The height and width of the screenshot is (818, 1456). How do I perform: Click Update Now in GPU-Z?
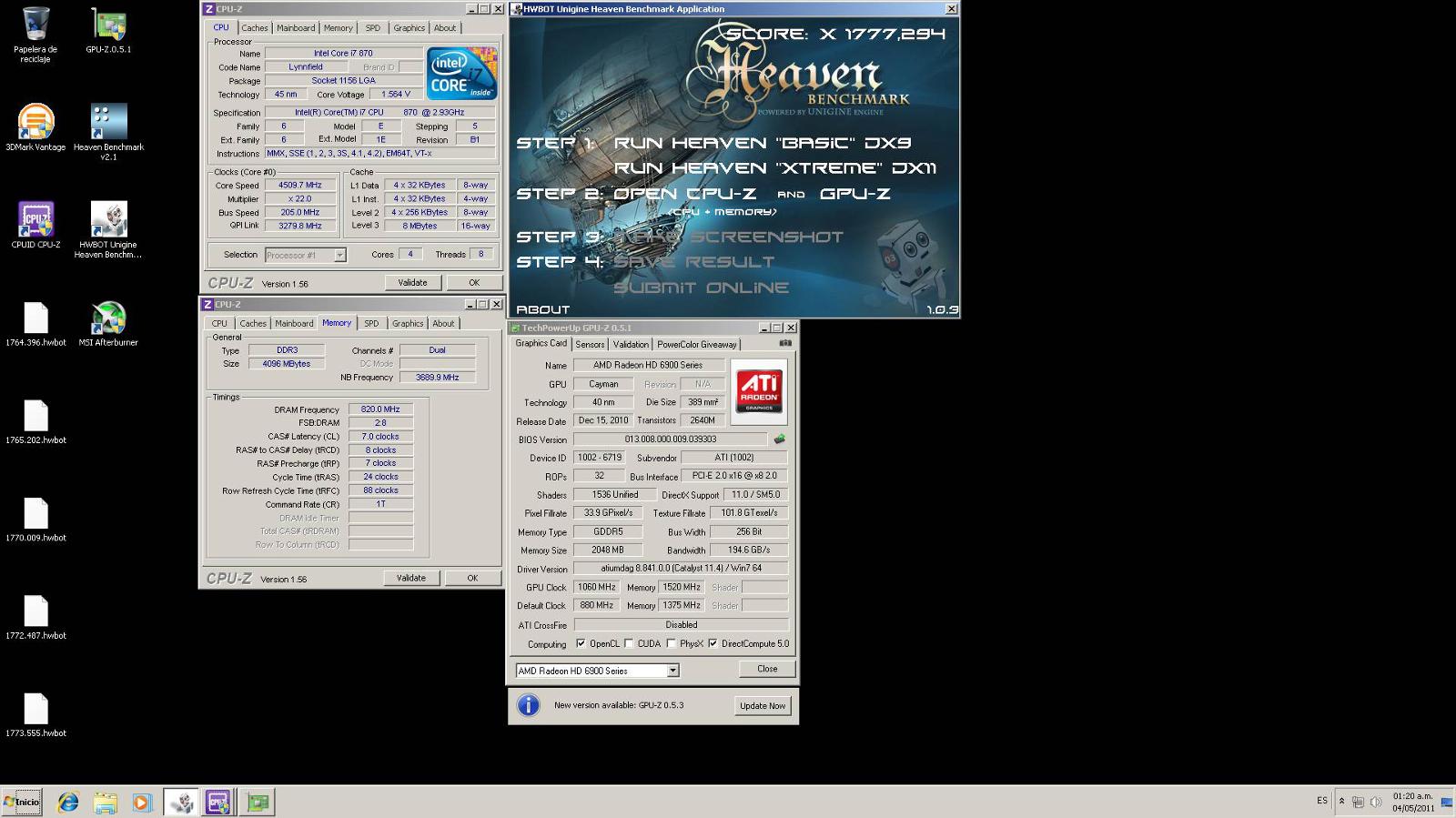coord(763,706)
